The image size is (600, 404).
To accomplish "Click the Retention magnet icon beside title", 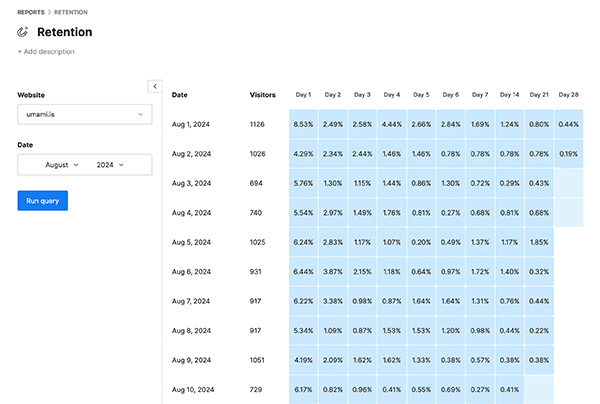I will point(23,32).
